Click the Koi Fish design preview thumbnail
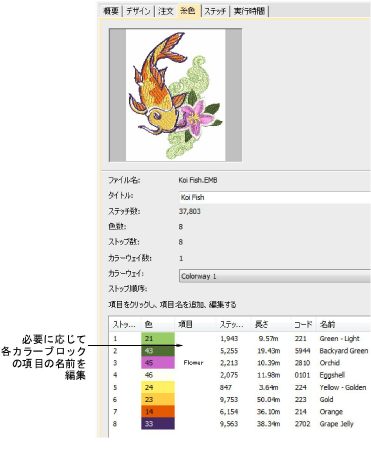Viewport: 371px width, 452px height. pos(175,95)
